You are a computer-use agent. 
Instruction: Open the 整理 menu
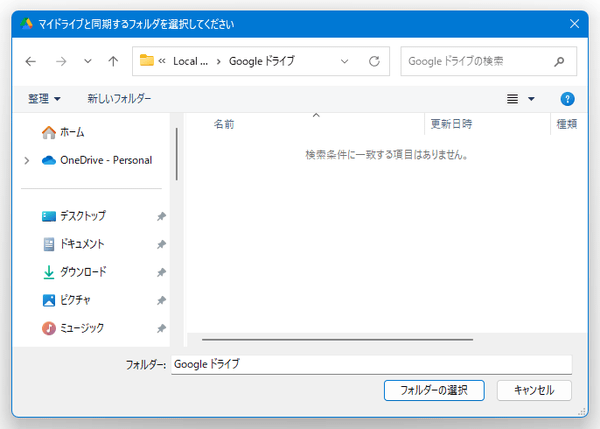(x=44, y=99)
